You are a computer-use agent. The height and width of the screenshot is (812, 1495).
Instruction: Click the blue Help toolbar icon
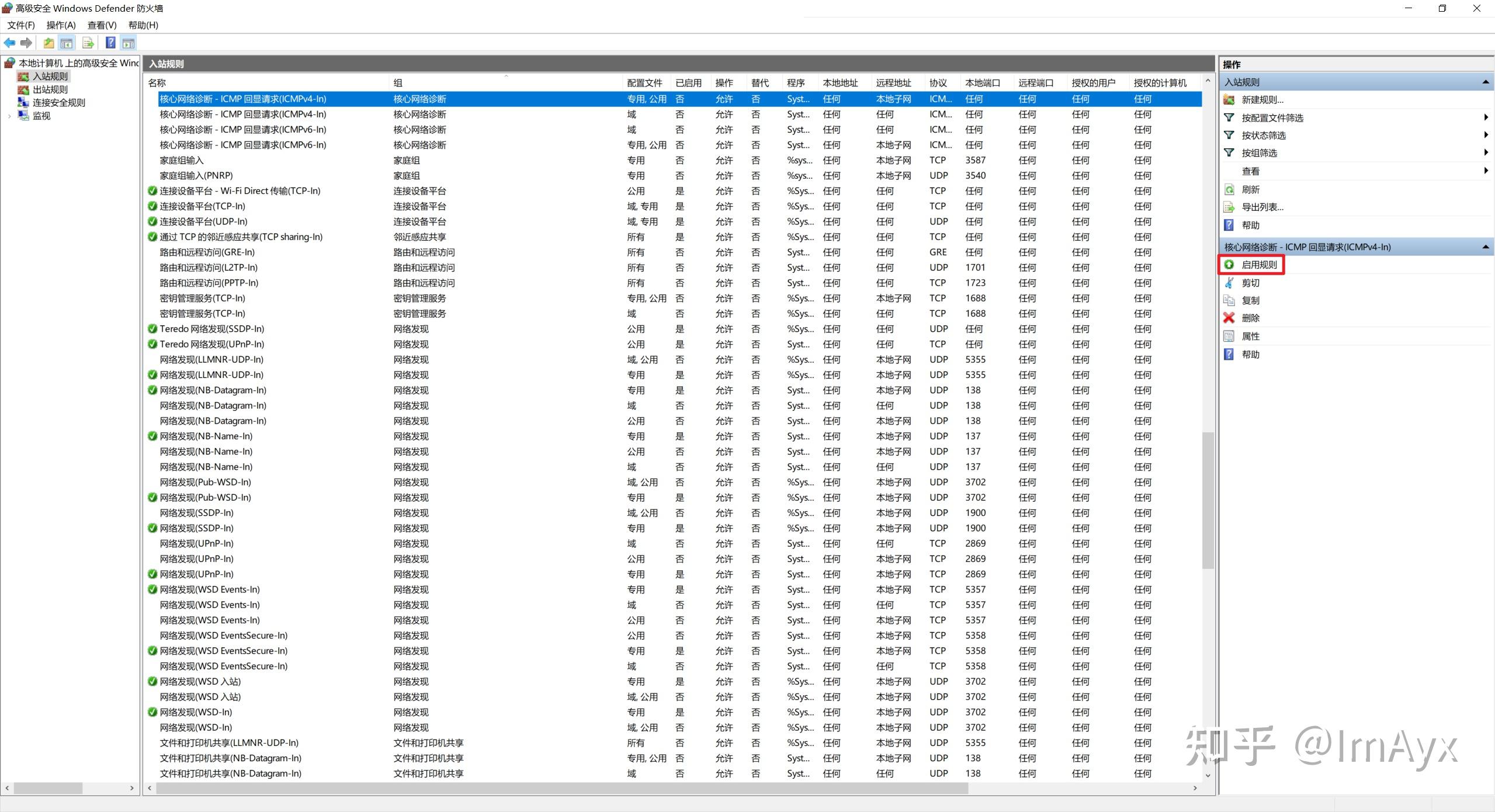click(x=110, y=43)
